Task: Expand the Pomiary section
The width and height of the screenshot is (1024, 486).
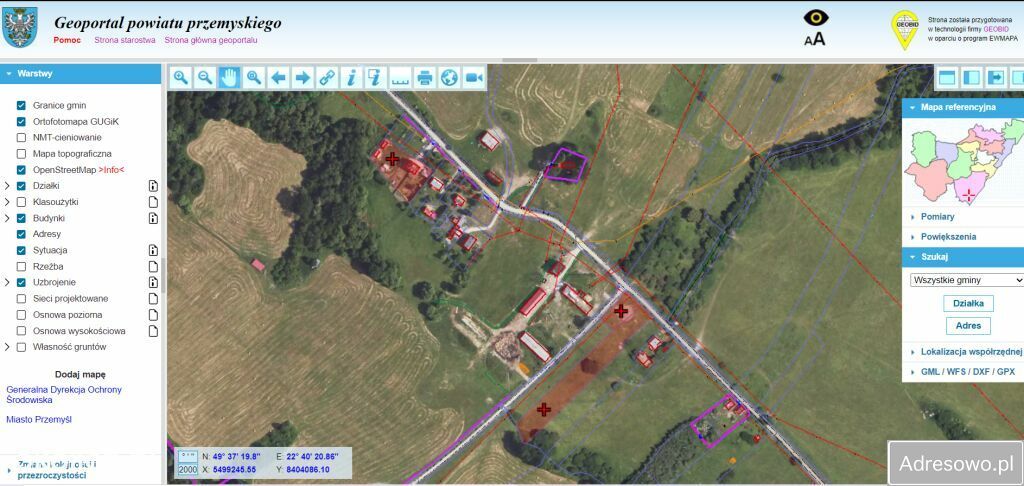Action: [963, 217]
